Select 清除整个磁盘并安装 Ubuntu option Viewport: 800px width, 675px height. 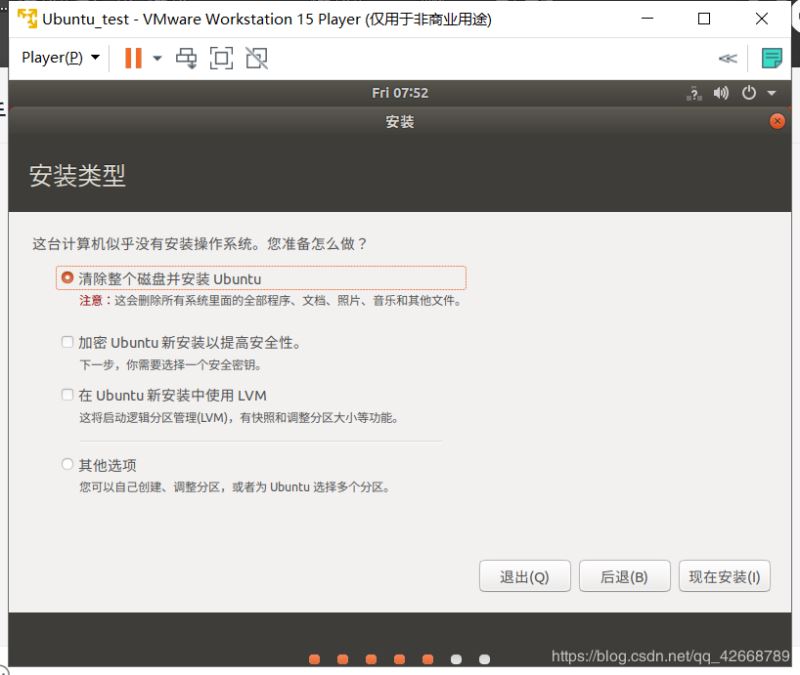tap(68, 278)
